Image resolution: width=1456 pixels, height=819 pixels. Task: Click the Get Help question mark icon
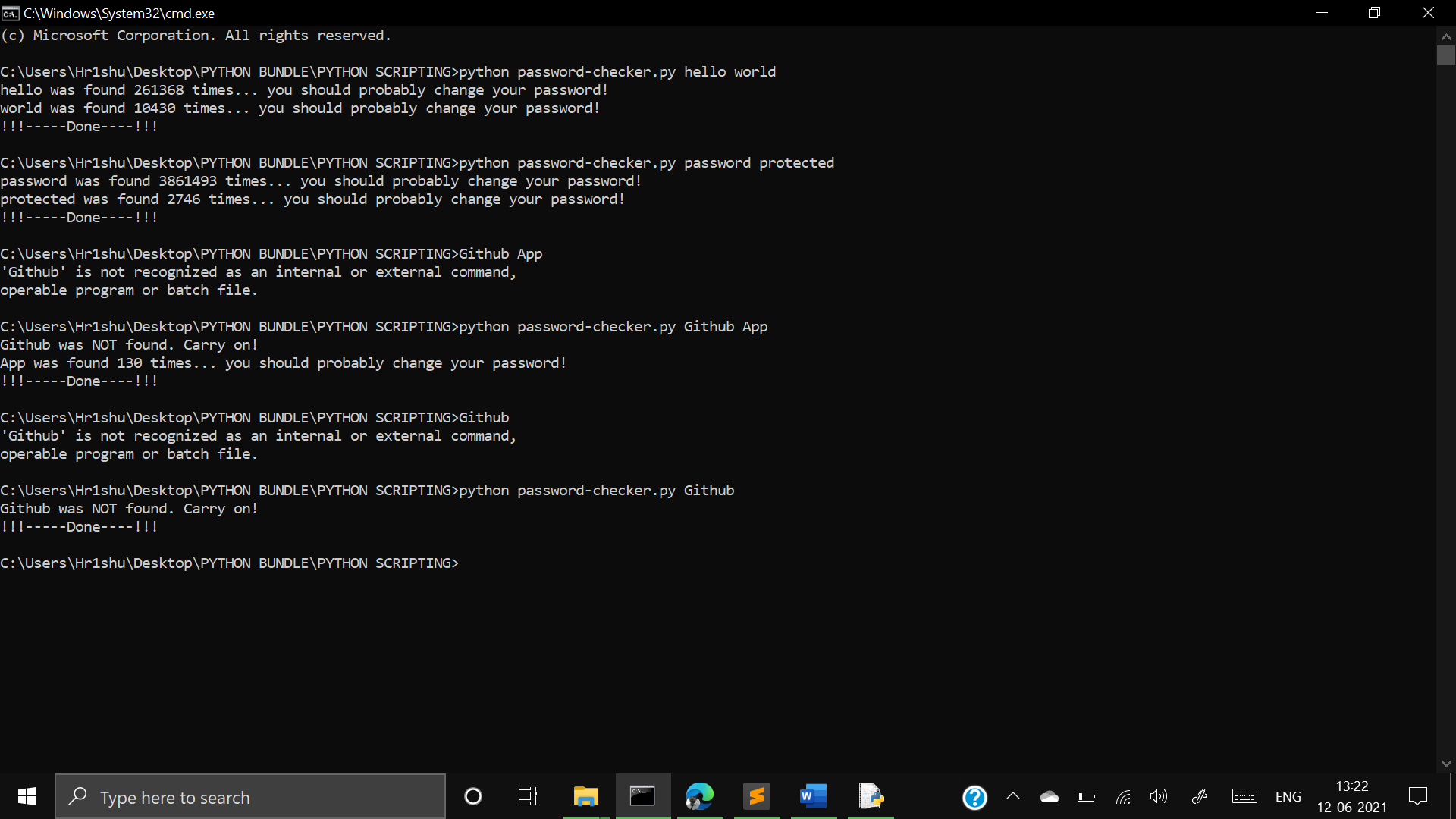[974, 797]
